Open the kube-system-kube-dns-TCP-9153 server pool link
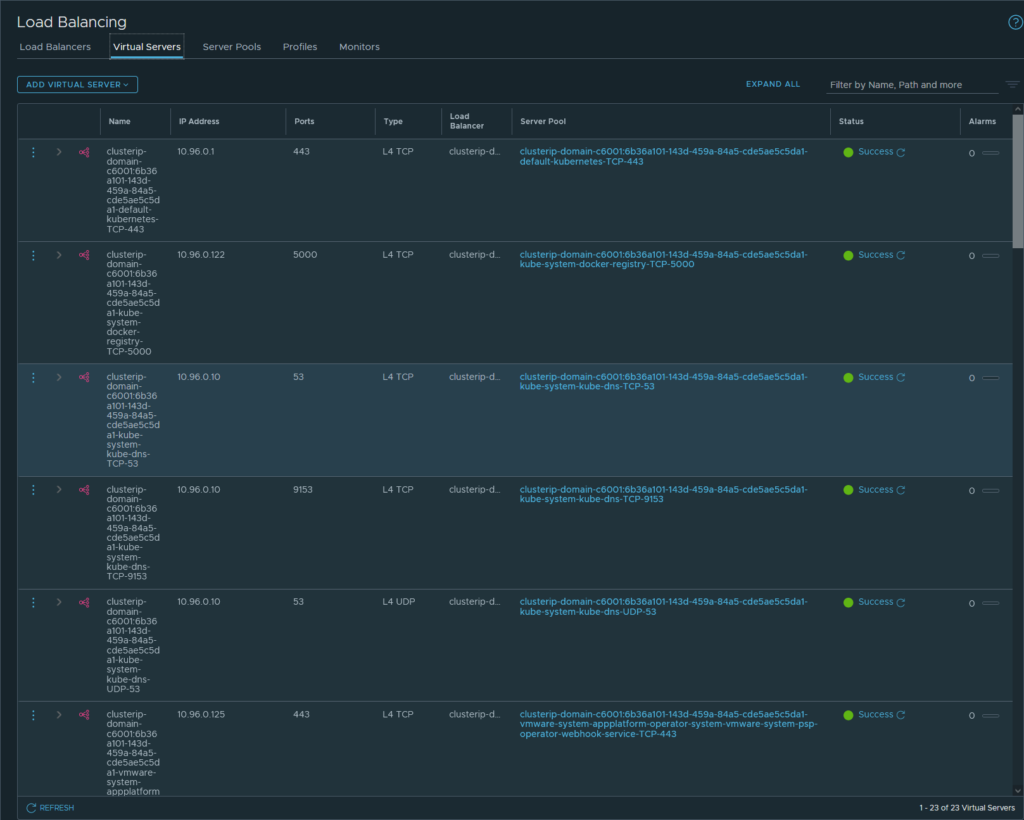 click(664, 494)
